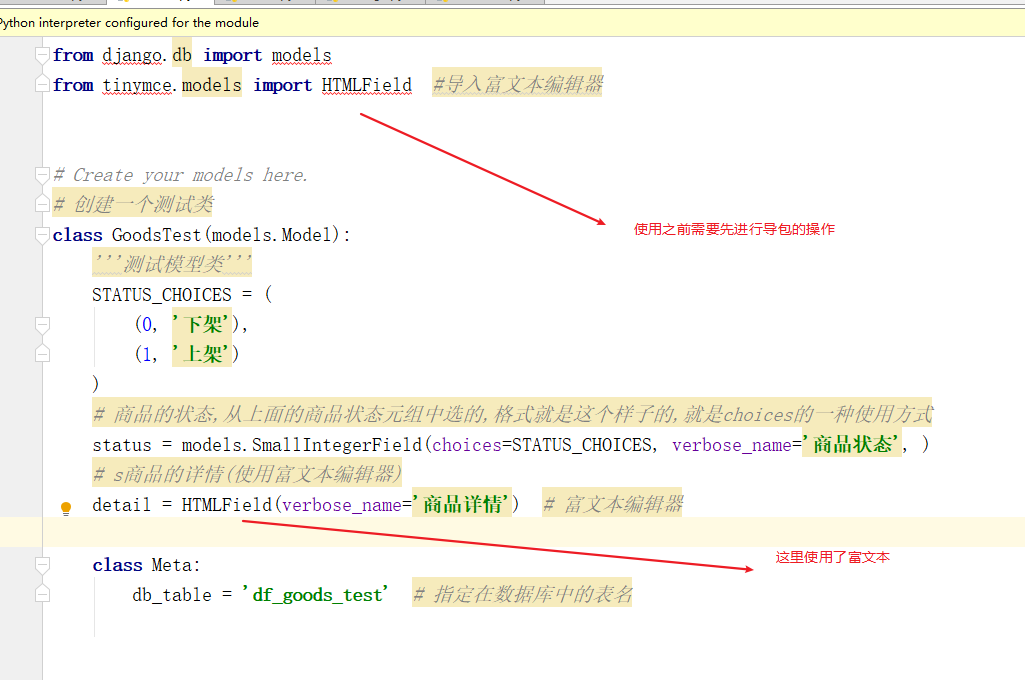
Task: Click 'choices' keyword argument
Action: click(467, 445)
